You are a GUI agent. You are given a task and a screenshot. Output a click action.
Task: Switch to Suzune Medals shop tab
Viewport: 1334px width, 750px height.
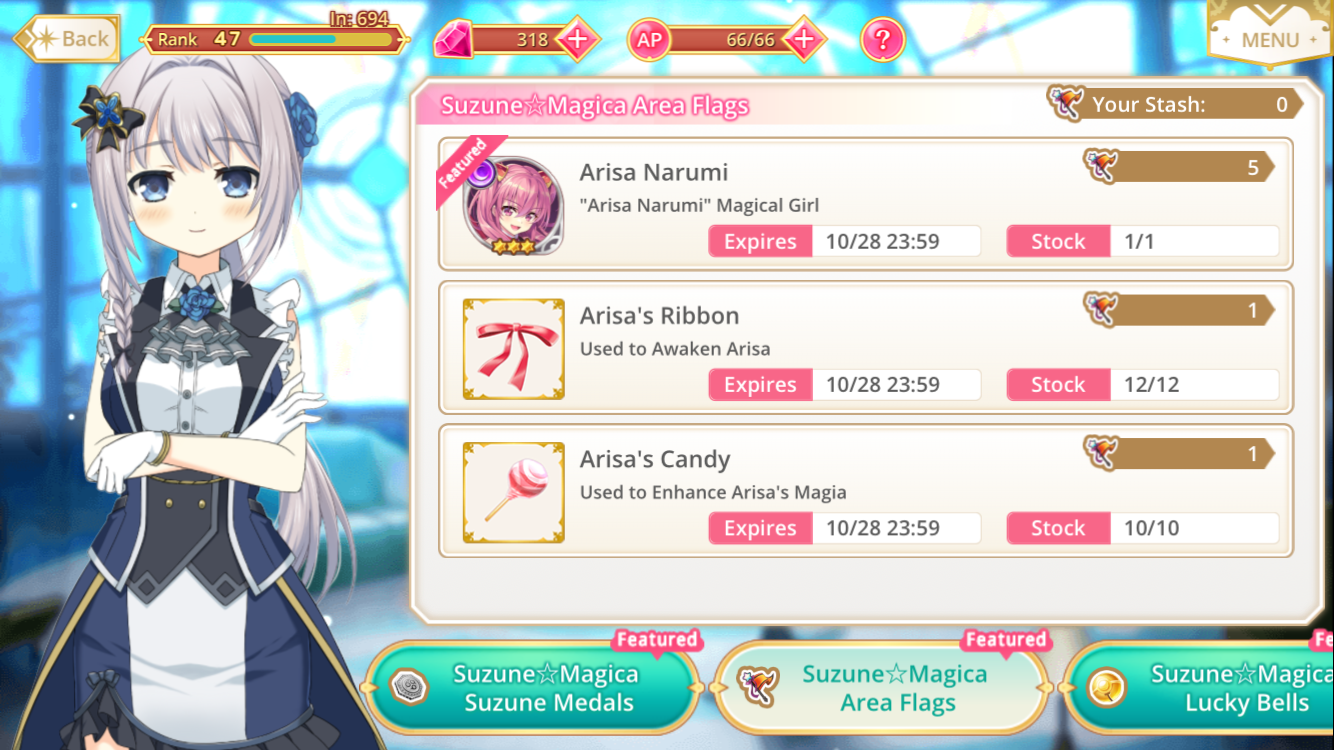[534, 688]
